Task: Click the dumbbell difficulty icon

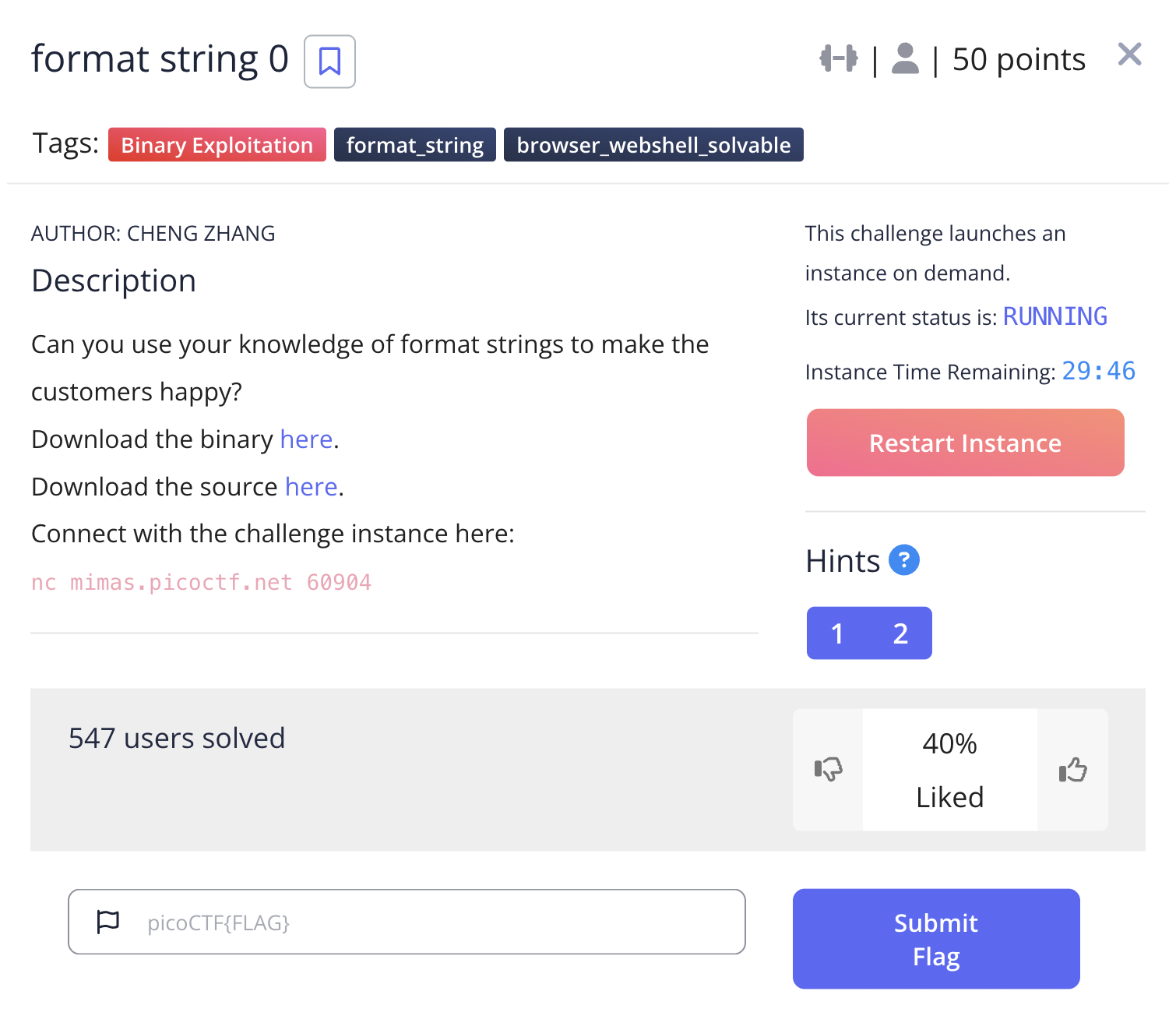Action: [x=838, y=58]
